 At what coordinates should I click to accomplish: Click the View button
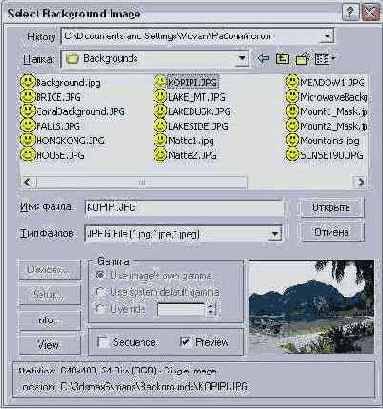click(x=49, y=345)
